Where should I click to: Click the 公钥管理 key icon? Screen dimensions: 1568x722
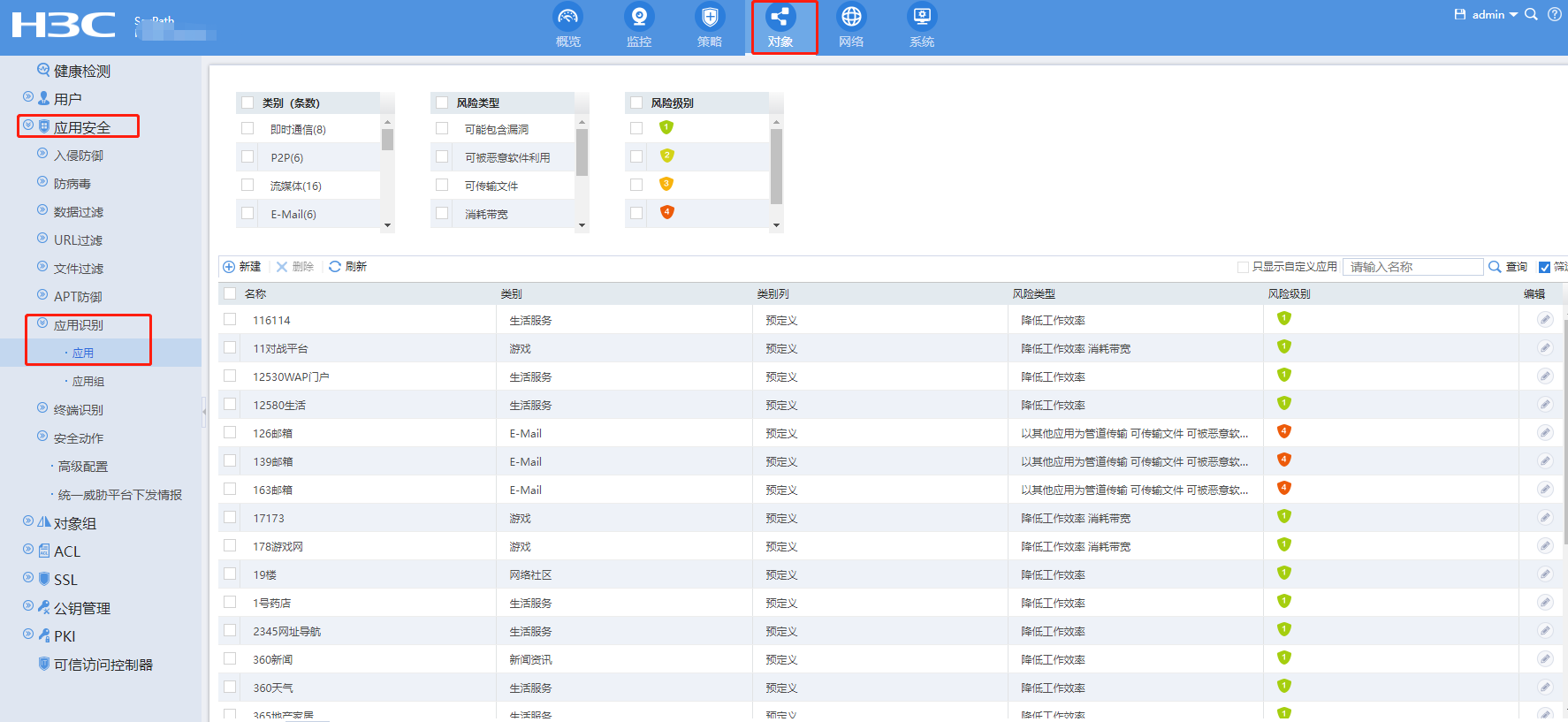(x=43, y=607)
